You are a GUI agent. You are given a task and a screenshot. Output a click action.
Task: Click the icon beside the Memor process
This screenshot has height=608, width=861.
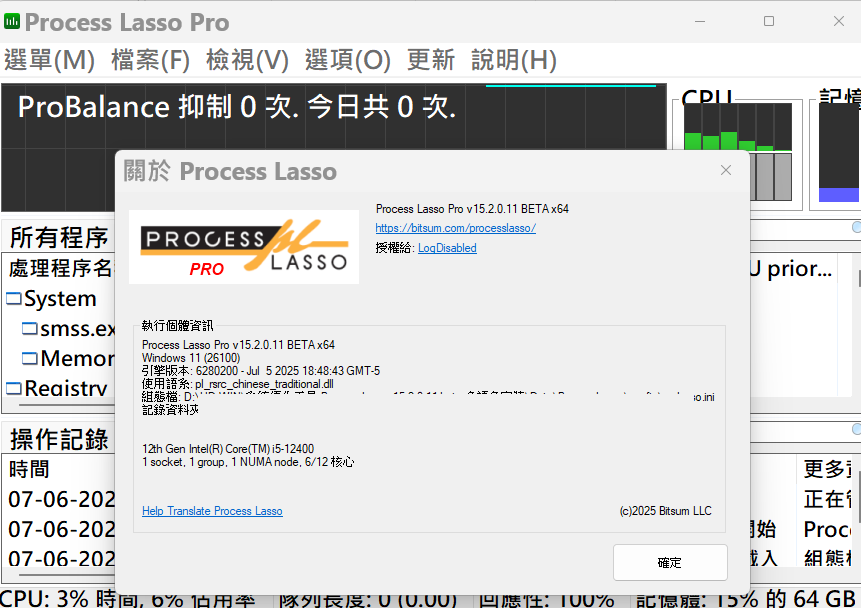pyautogui.click(x=30, y=359)
